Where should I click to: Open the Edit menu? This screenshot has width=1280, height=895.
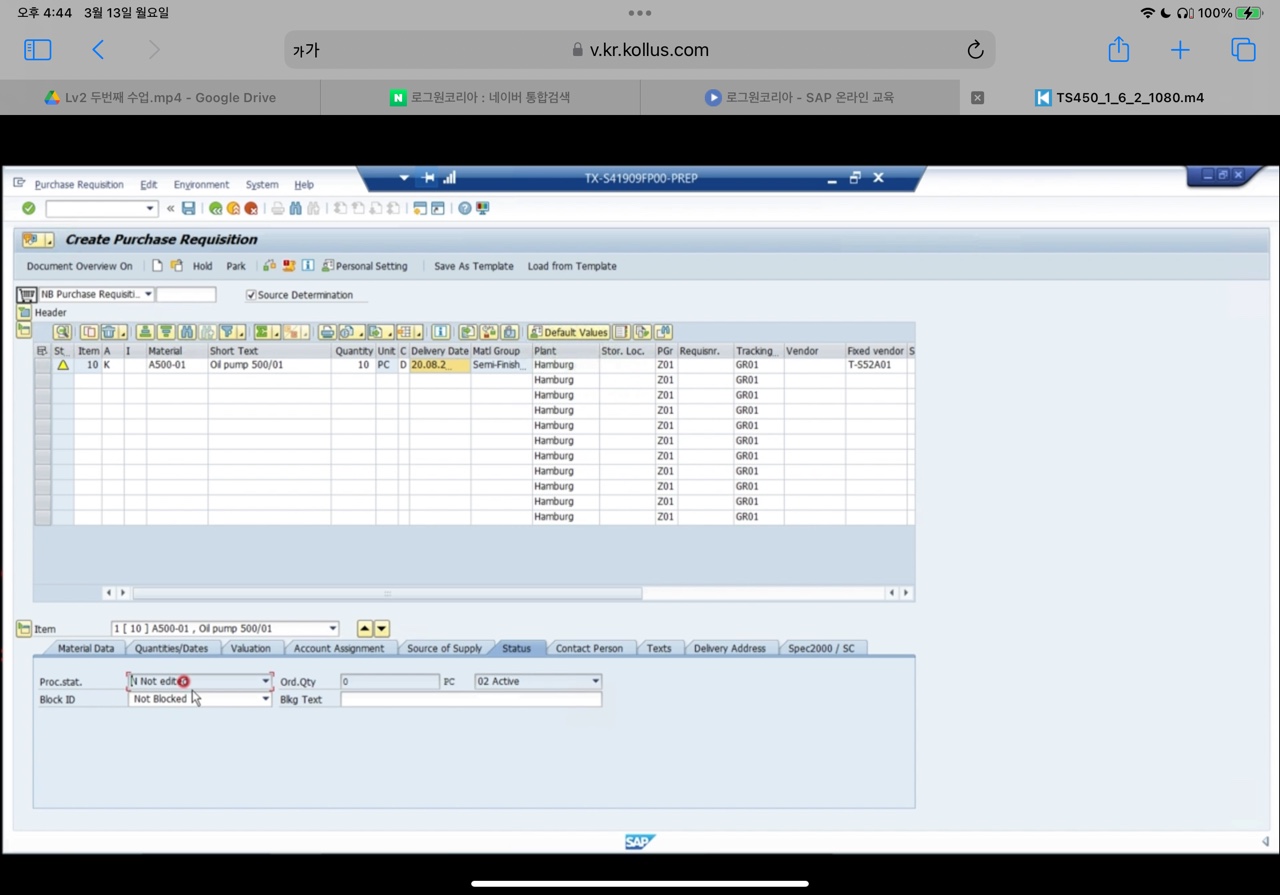click(149, 185)
